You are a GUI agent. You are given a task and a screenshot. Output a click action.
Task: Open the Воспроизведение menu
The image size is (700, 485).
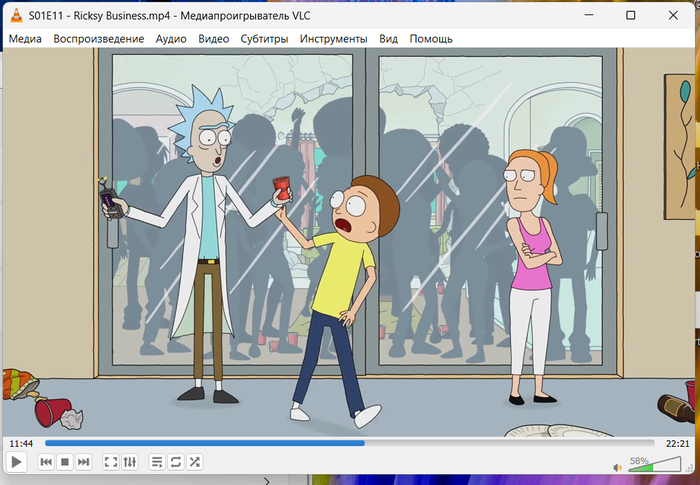tap(99, 39)
